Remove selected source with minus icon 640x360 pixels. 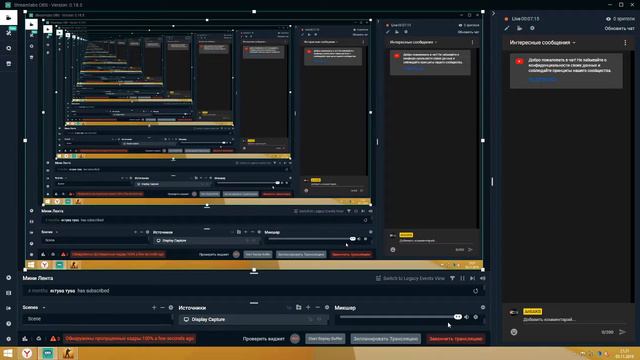coord(318,307)
